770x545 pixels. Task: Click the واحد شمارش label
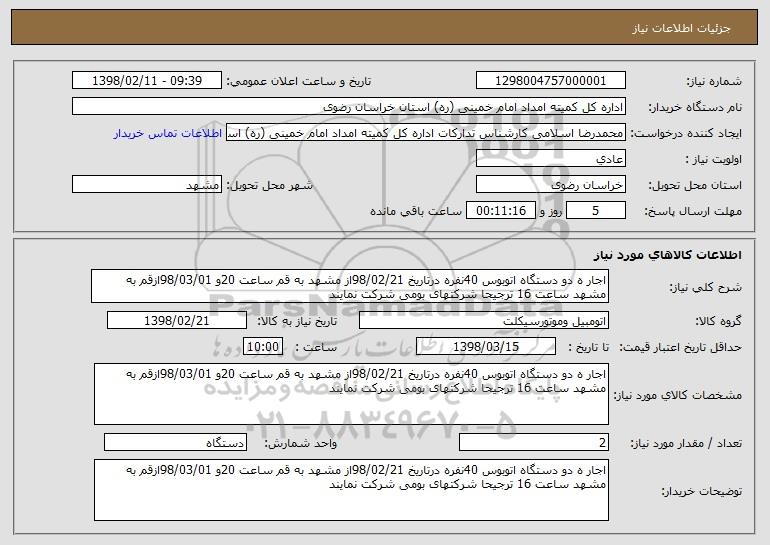[301, 444]
